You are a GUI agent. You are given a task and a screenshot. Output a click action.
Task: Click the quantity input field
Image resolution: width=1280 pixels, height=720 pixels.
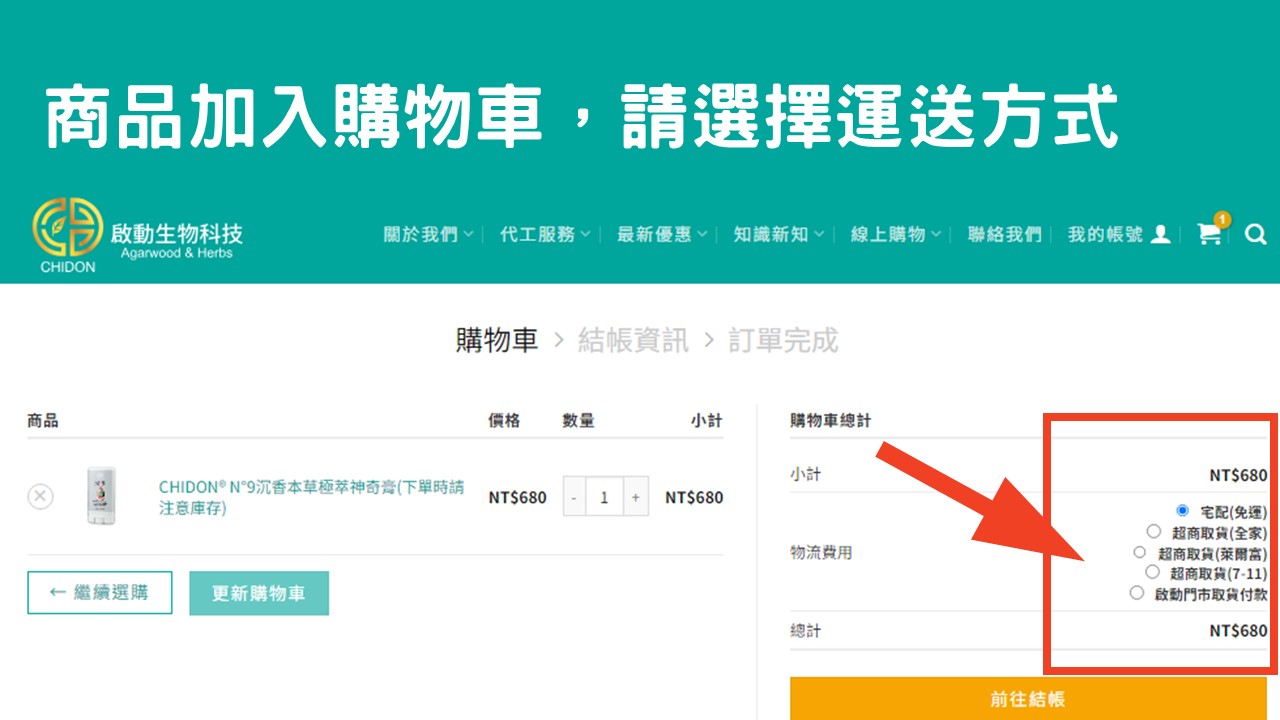[604, 497]
